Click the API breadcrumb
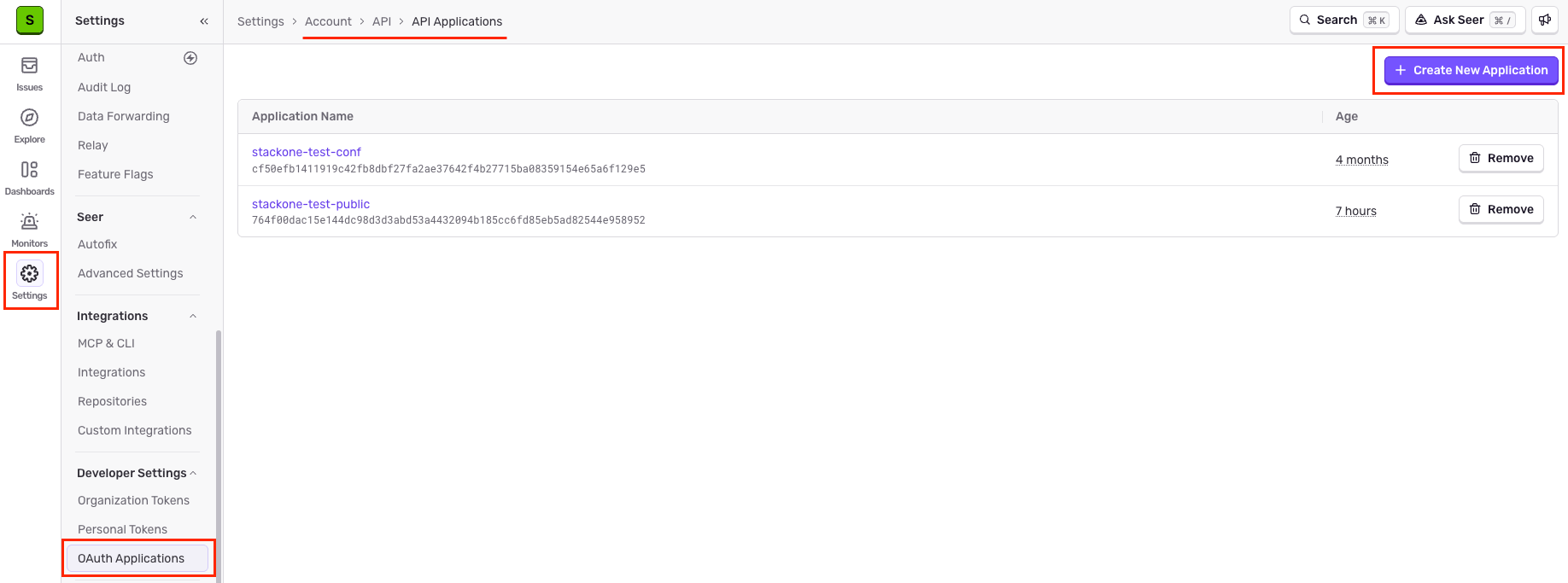This screenshot has width=1568, height=583. click(382, 21)
